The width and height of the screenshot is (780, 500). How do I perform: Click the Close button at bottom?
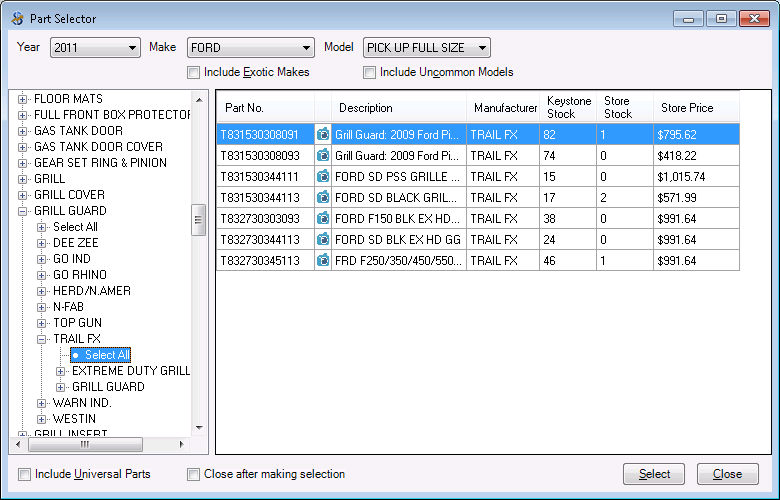(727, 474)
